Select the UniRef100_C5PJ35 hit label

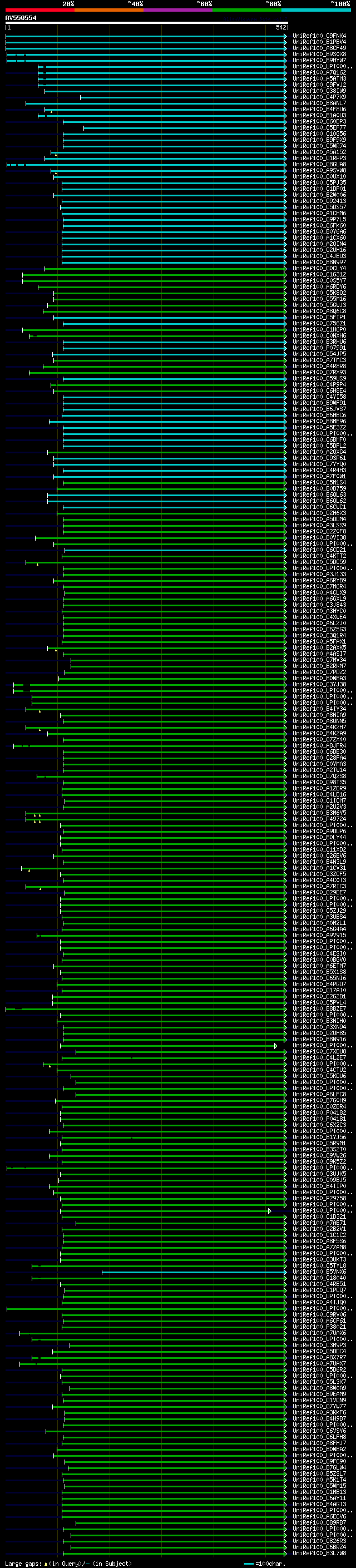pyautogui.click(x=319, y=182)
